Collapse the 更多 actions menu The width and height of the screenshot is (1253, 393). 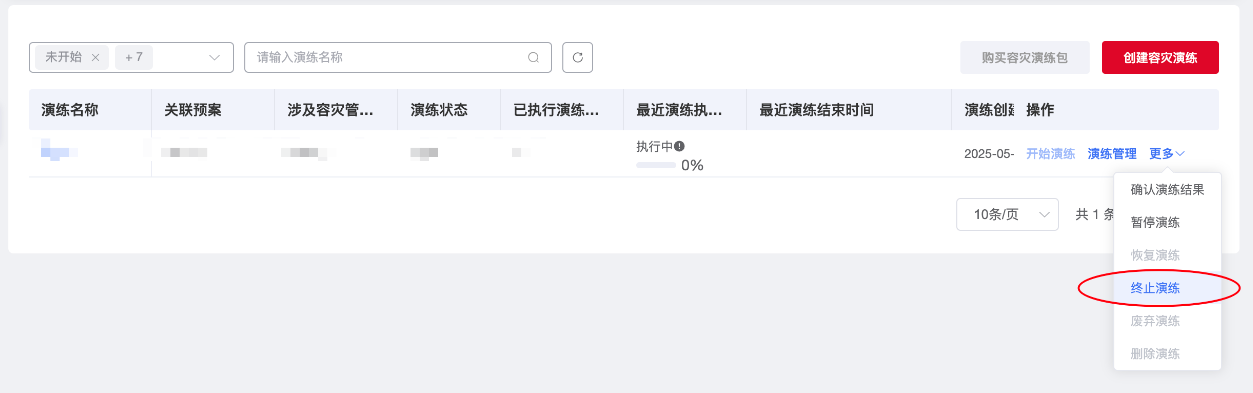coord(1167,154)
